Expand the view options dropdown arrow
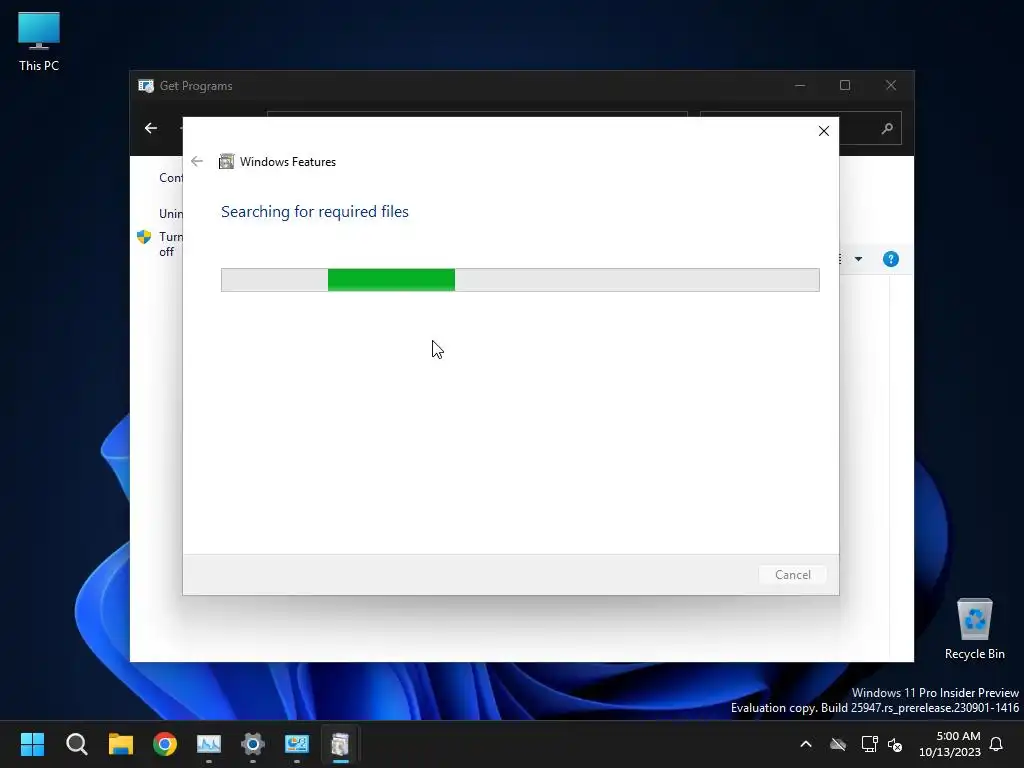Viewport: 1024px width, 768px height. [x=858, y=259]
